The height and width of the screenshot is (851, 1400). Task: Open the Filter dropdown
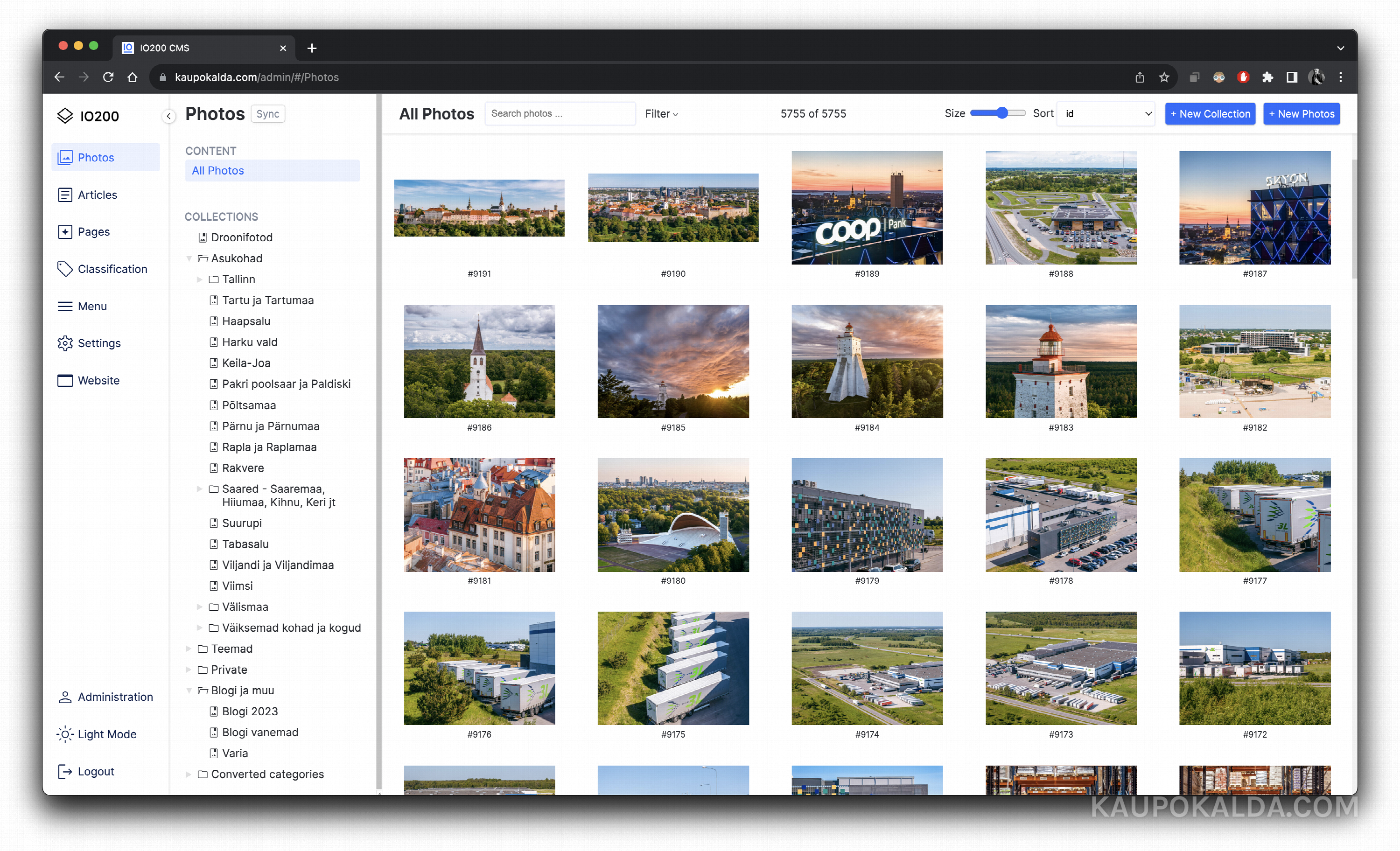(661, 114)
